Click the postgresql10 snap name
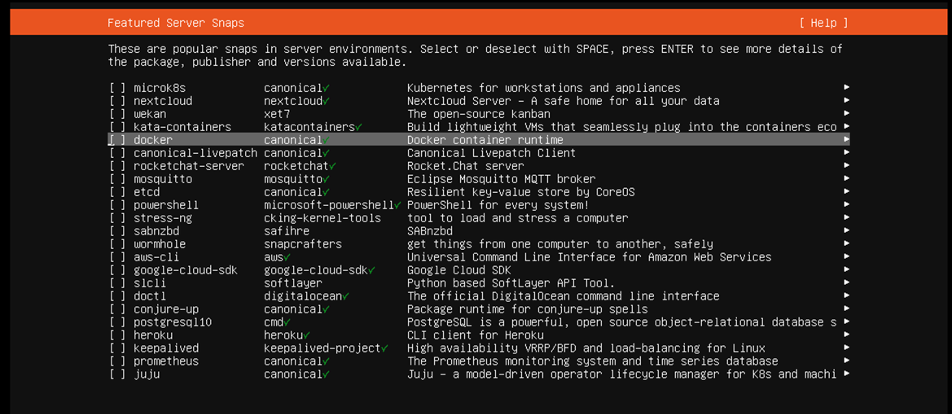952x414 pixels. pos(173,322)
